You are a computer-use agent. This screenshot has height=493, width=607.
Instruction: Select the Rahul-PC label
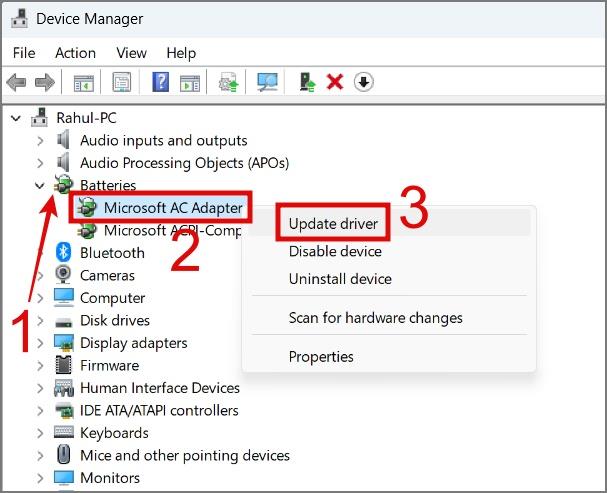(86, 118)
